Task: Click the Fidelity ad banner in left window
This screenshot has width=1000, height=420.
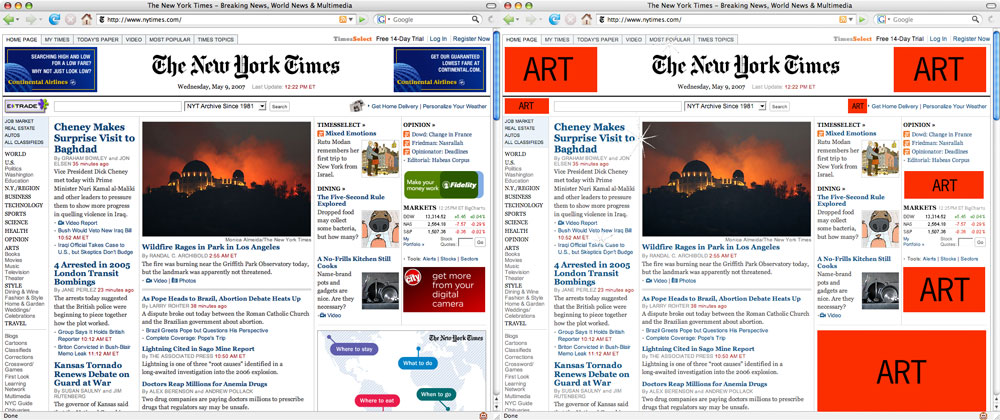Action: 443,184
